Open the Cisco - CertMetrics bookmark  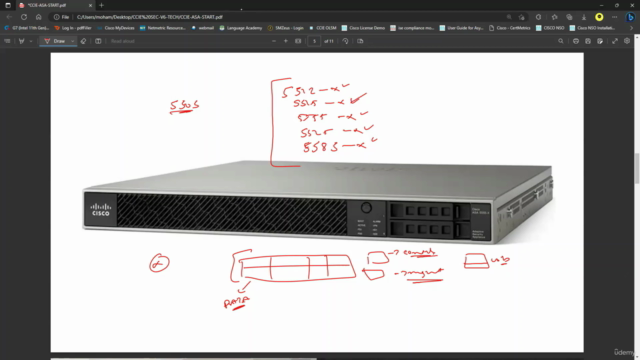[510, 28]
